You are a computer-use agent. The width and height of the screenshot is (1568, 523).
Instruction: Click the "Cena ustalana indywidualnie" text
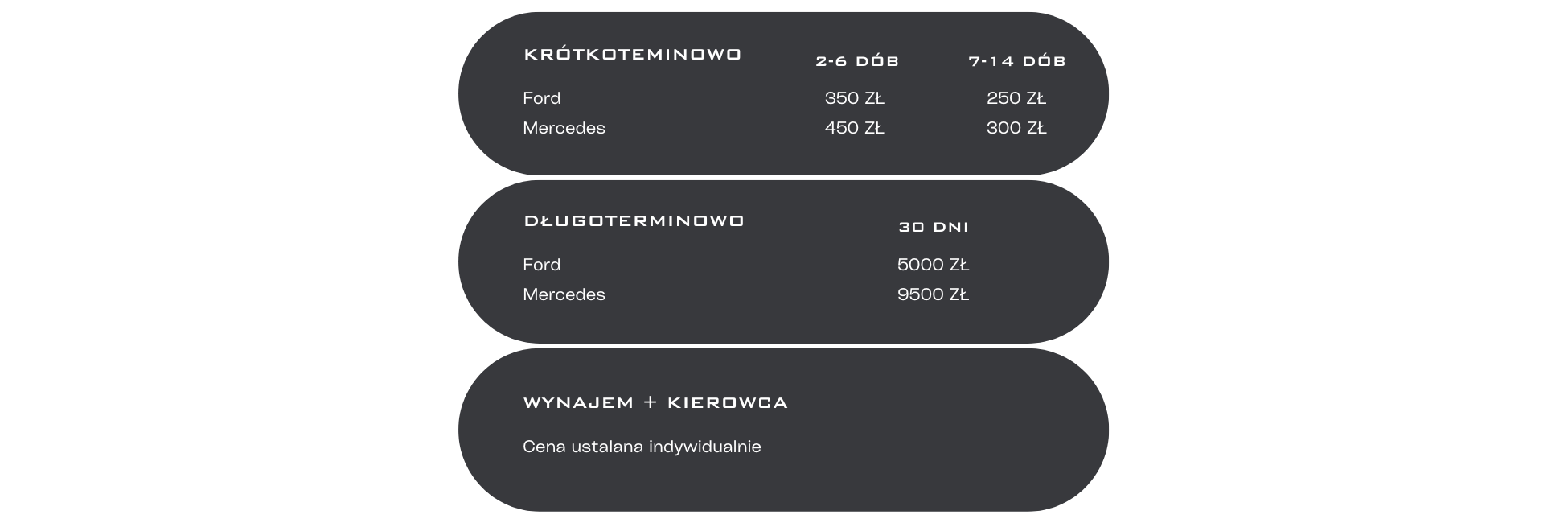(642, 447)
